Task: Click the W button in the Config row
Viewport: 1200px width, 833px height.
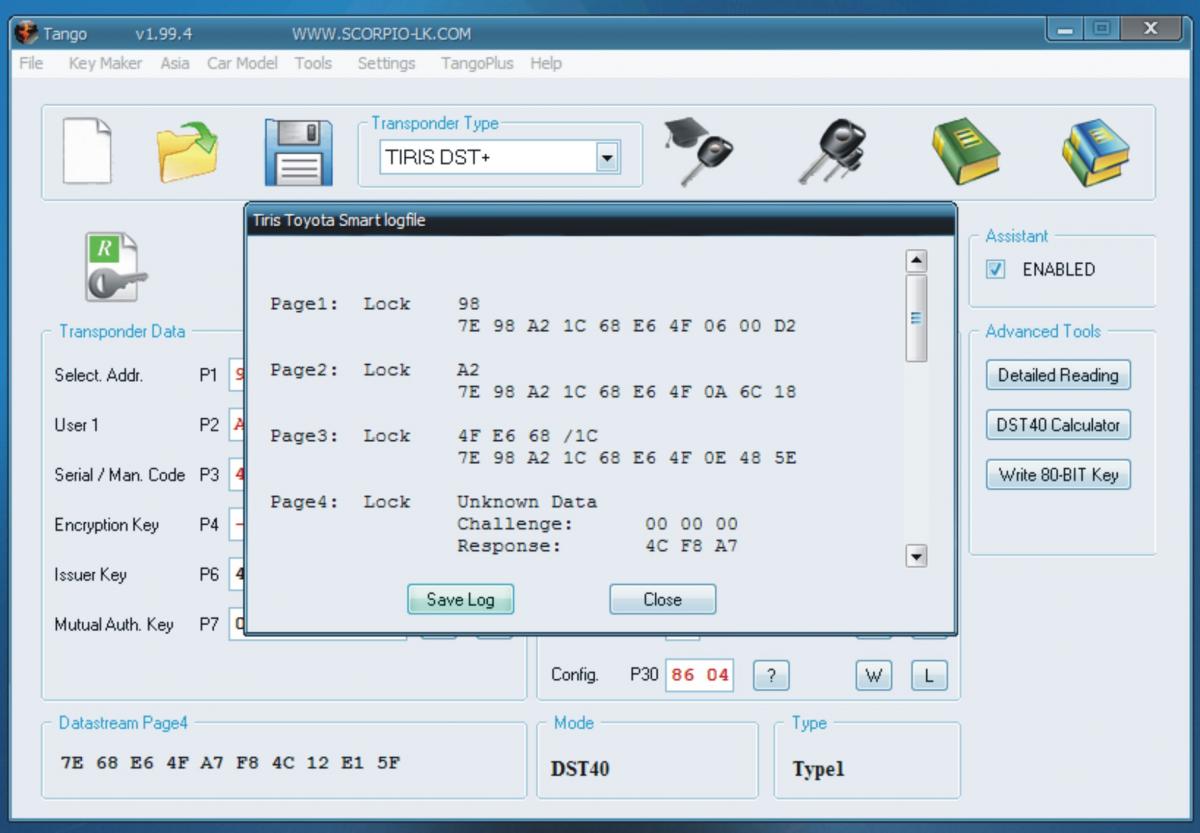Action: pyautogui.click(x=874, y=675)
